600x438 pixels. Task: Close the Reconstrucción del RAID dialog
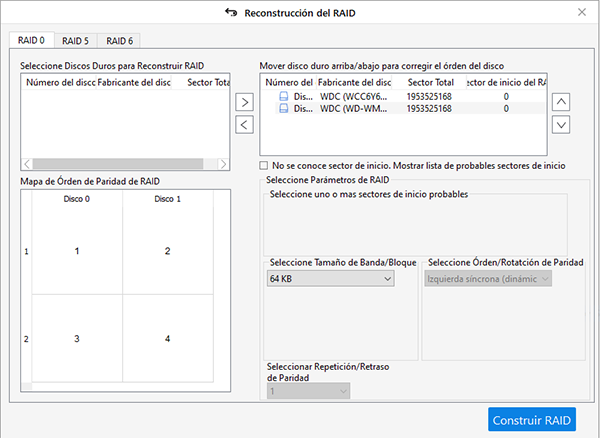click(582, 12)
